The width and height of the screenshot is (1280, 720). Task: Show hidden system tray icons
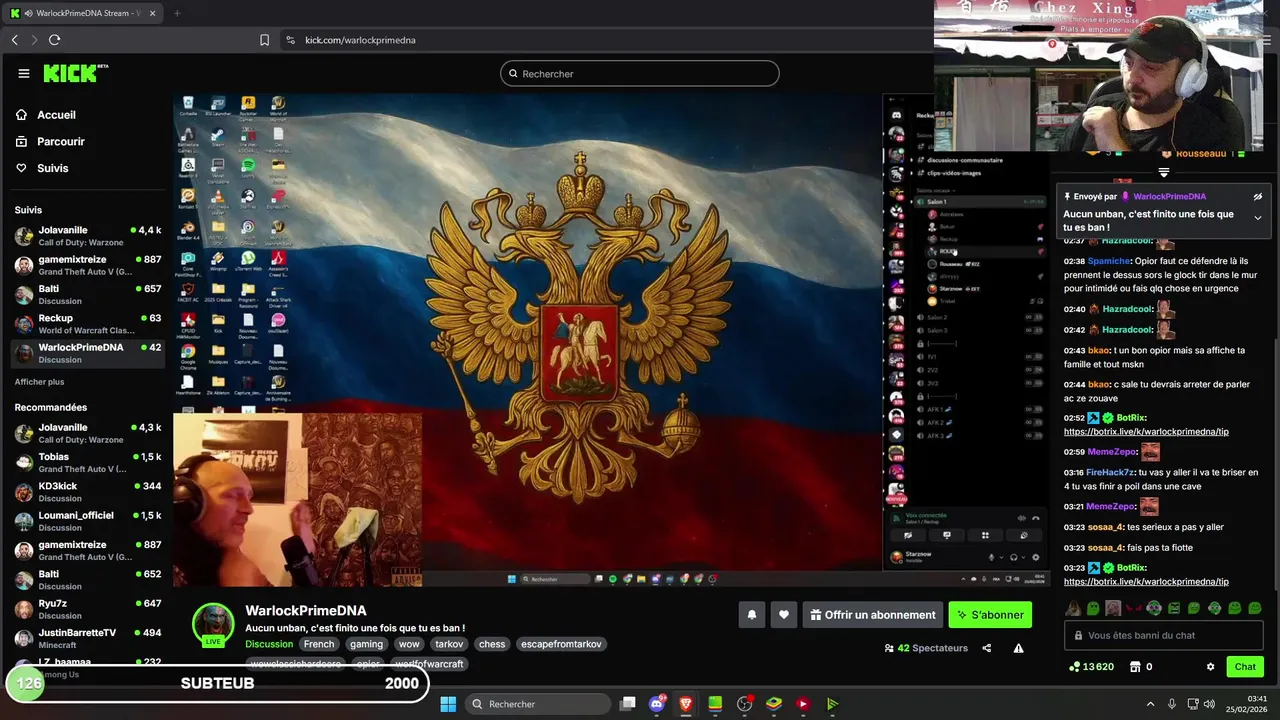[1150, 704]
